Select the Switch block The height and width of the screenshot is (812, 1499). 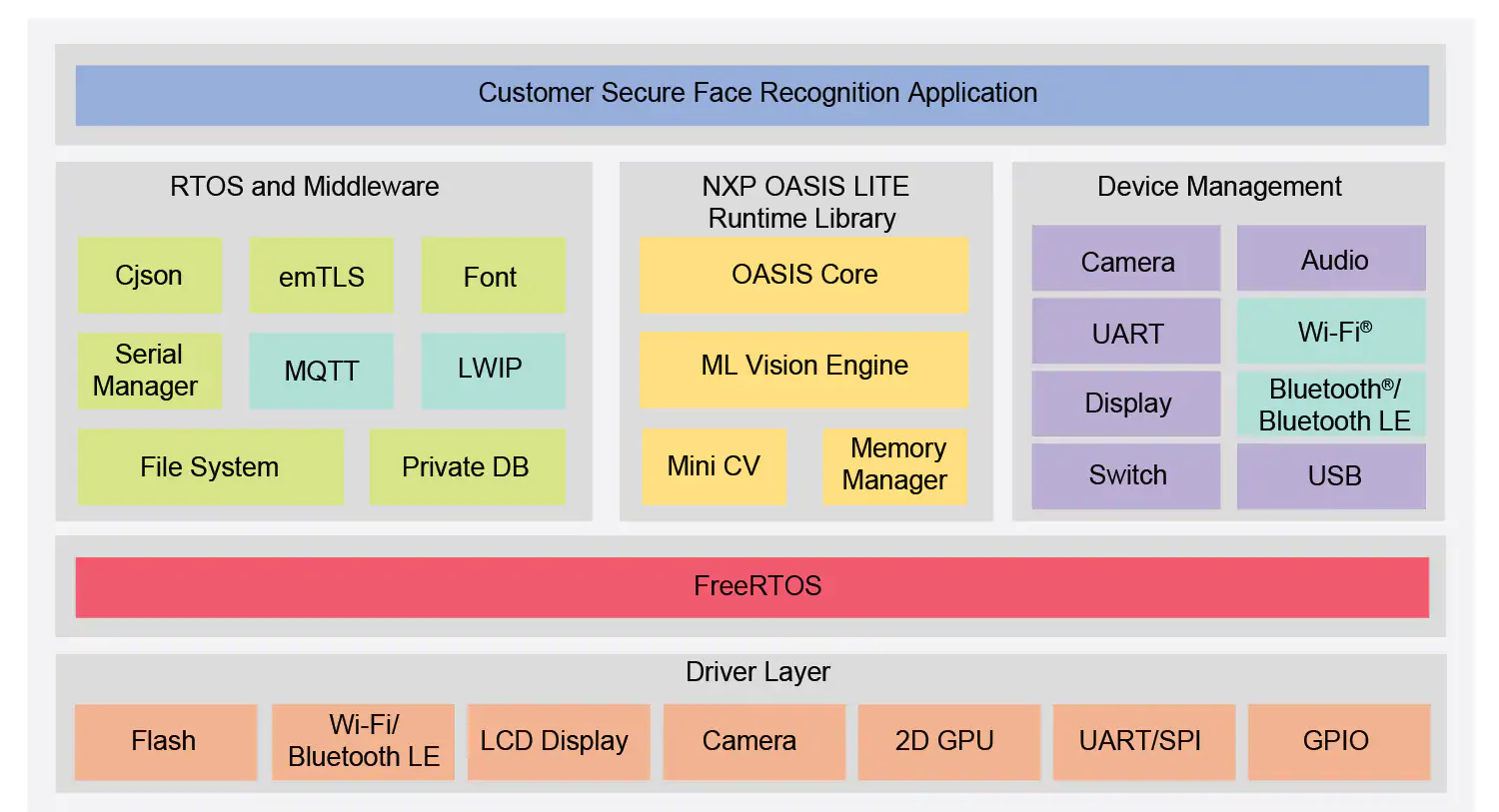[1125, 476]
